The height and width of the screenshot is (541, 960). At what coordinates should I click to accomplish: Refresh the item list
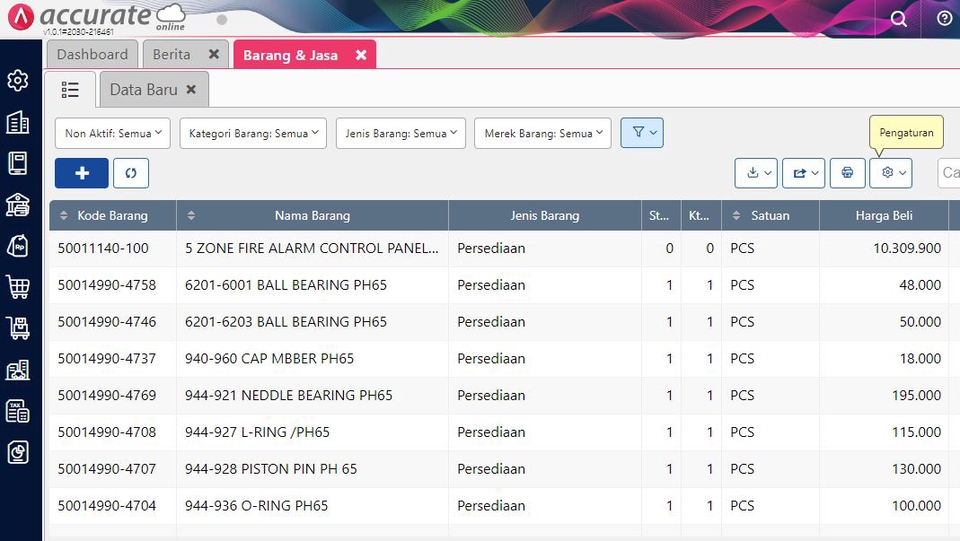click(131, 173)
